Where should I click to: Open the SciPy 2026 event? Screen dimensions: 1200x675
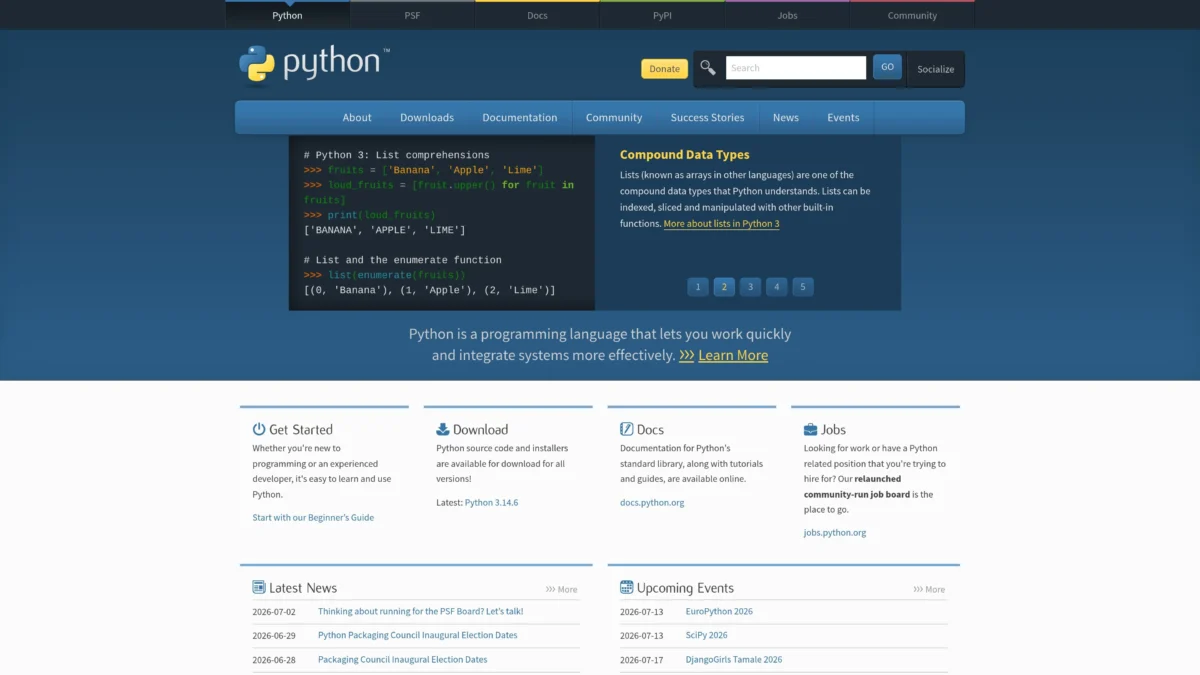(x=706, y=635)
